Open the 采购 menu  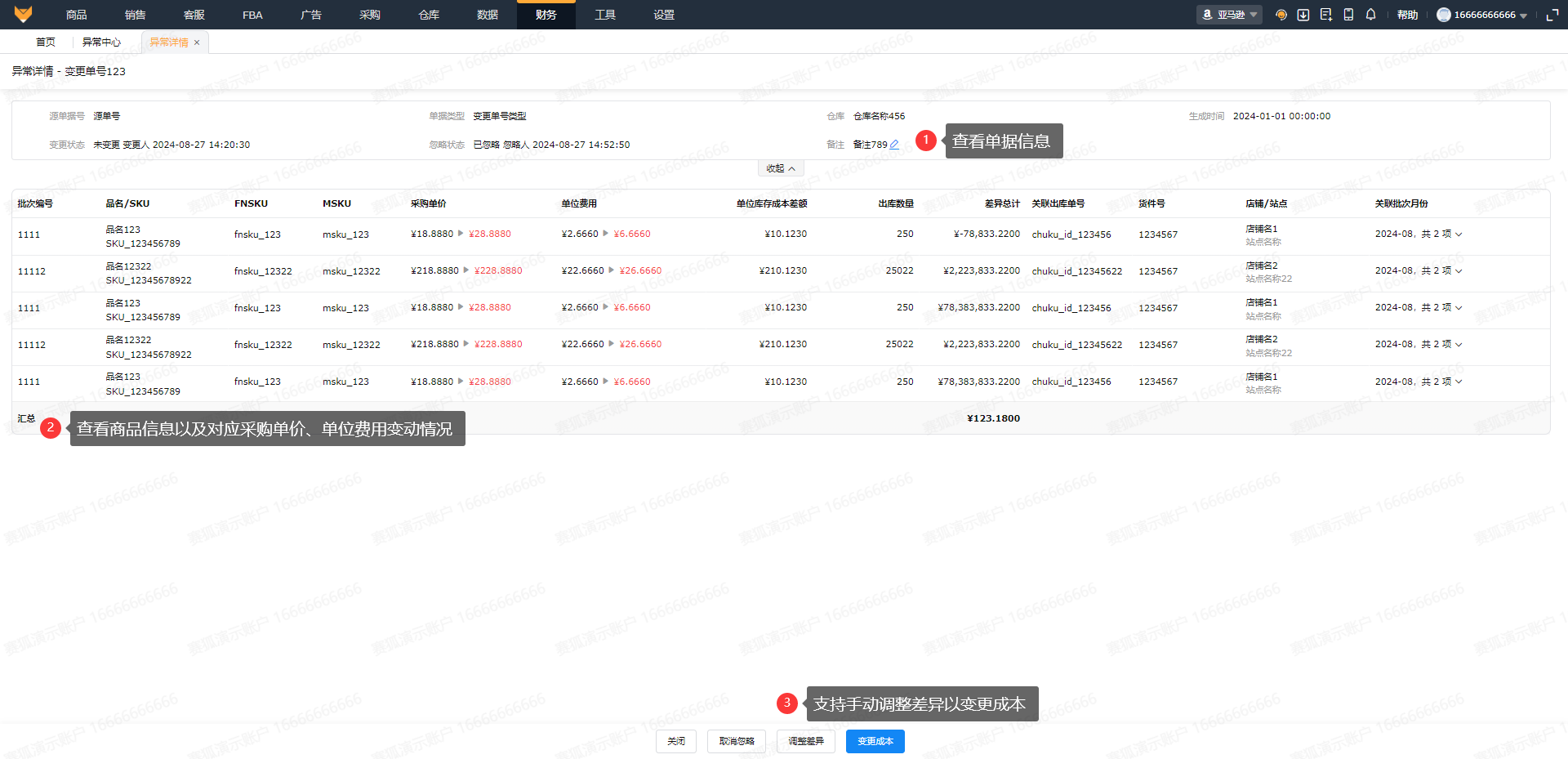pyautogui.click(x=370, y=15)
